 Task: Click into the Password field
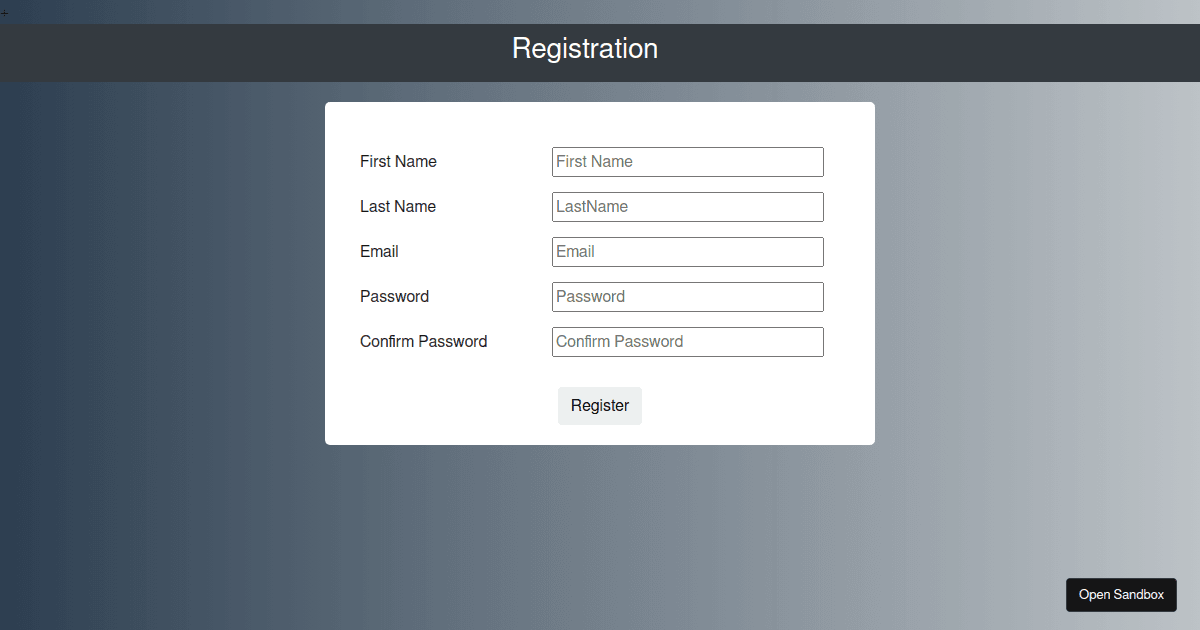[687, 297]
